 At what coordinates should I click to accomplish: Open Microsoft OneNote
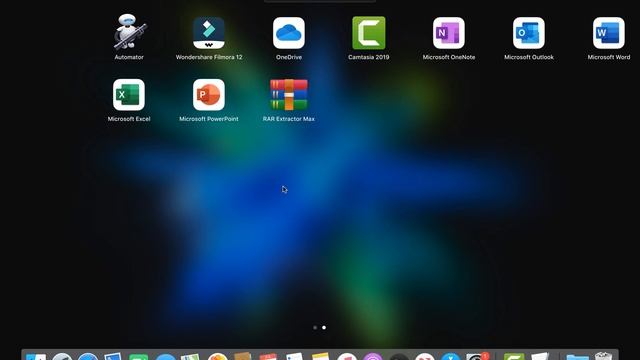pos(449,33)
